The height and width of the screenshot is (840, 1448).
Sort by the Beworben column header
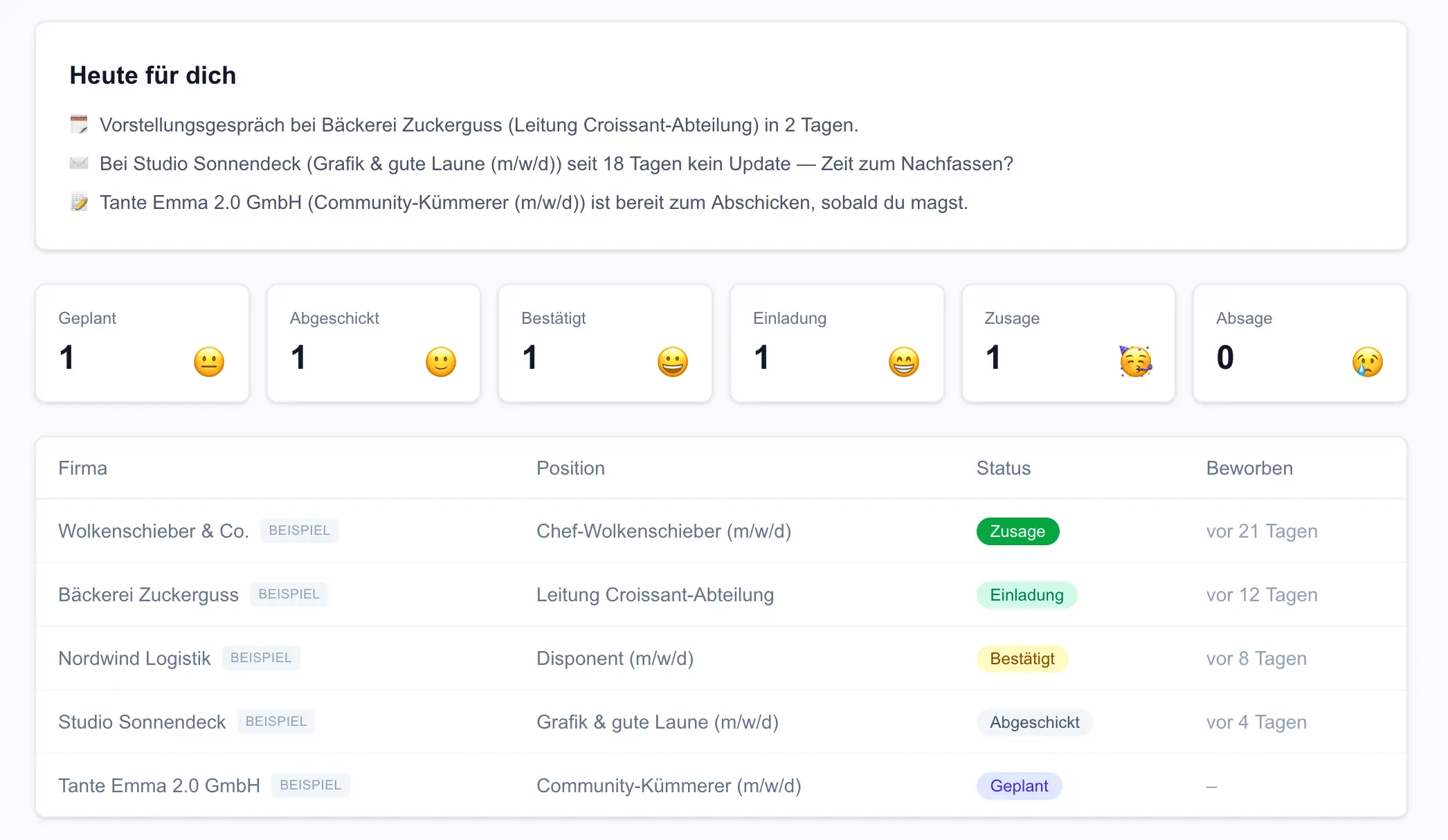[1249, 468]
